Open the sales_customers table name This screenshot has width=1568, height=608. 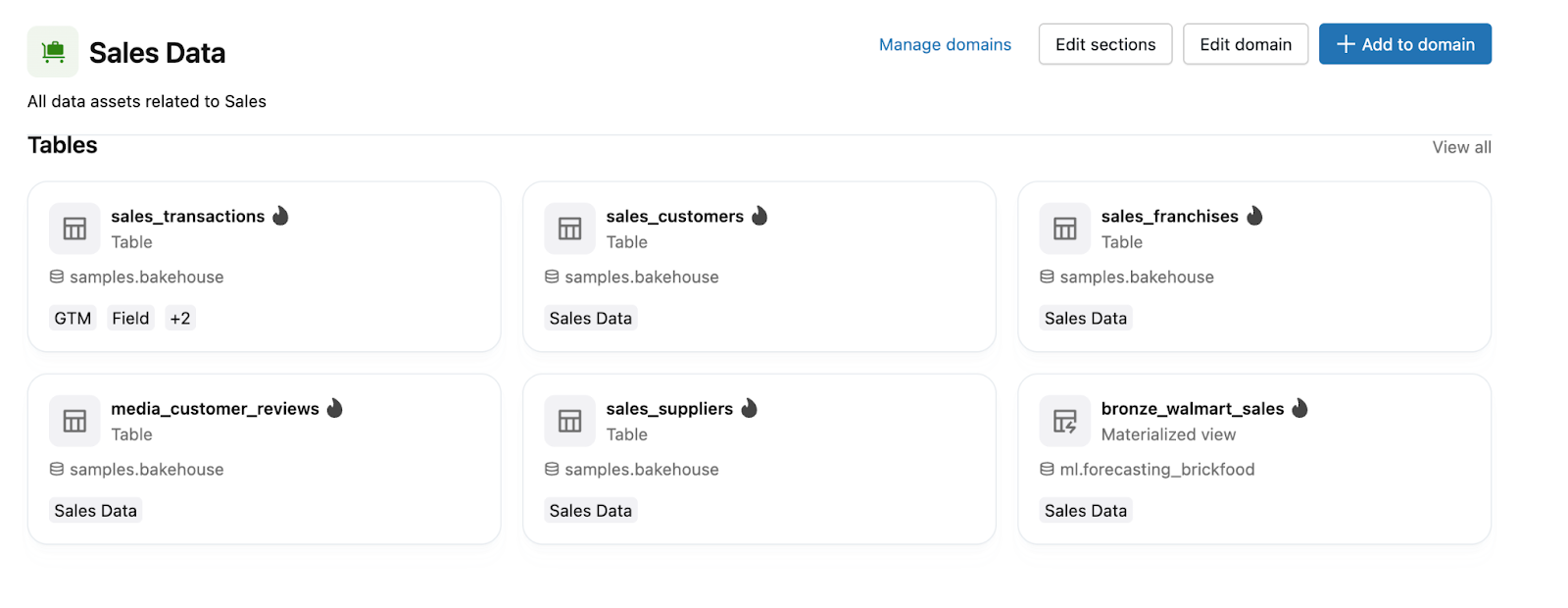[674, 216]
